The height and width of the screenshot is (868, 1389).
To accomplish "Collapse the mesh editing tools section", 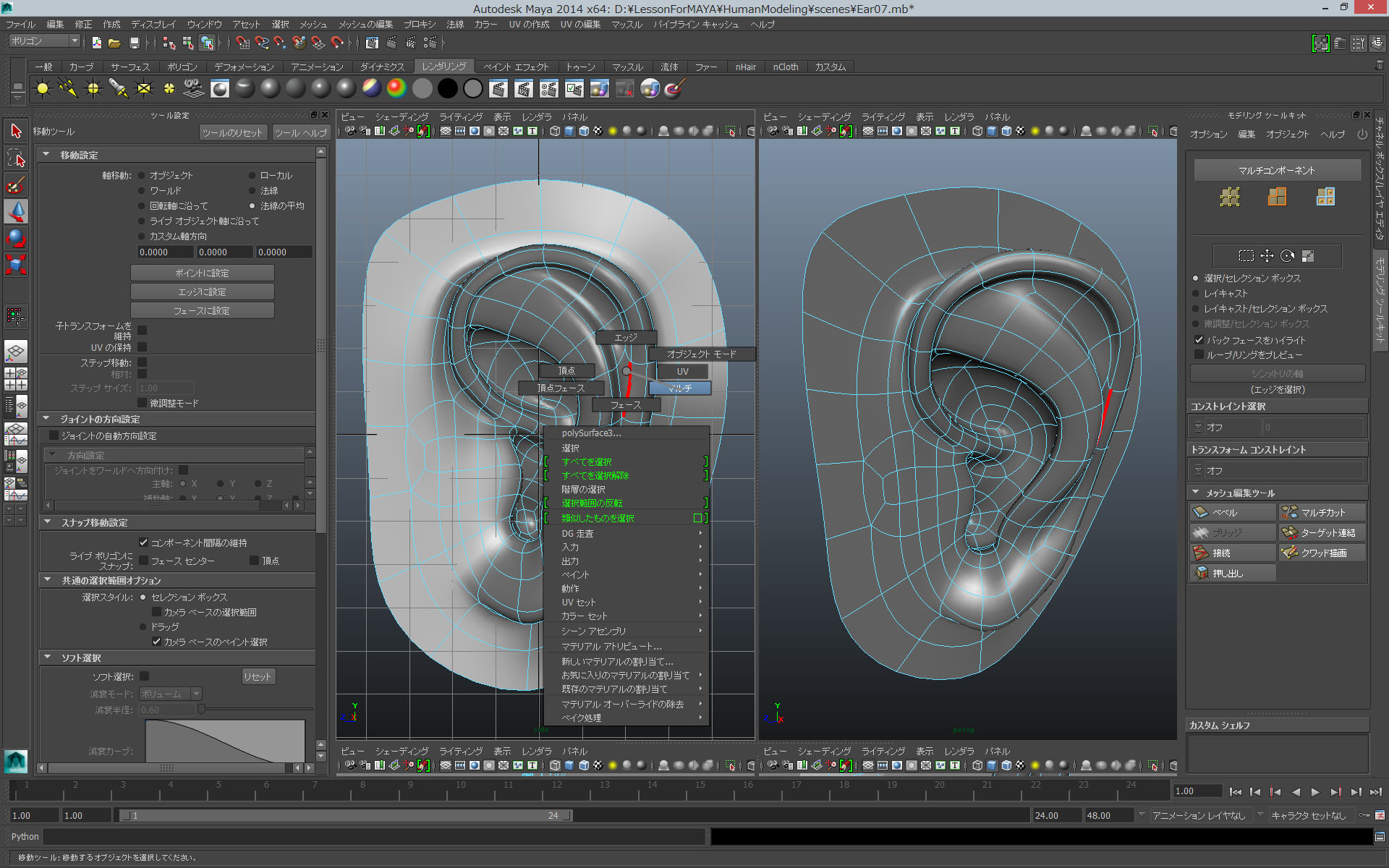I will (x=1195, y=493).
